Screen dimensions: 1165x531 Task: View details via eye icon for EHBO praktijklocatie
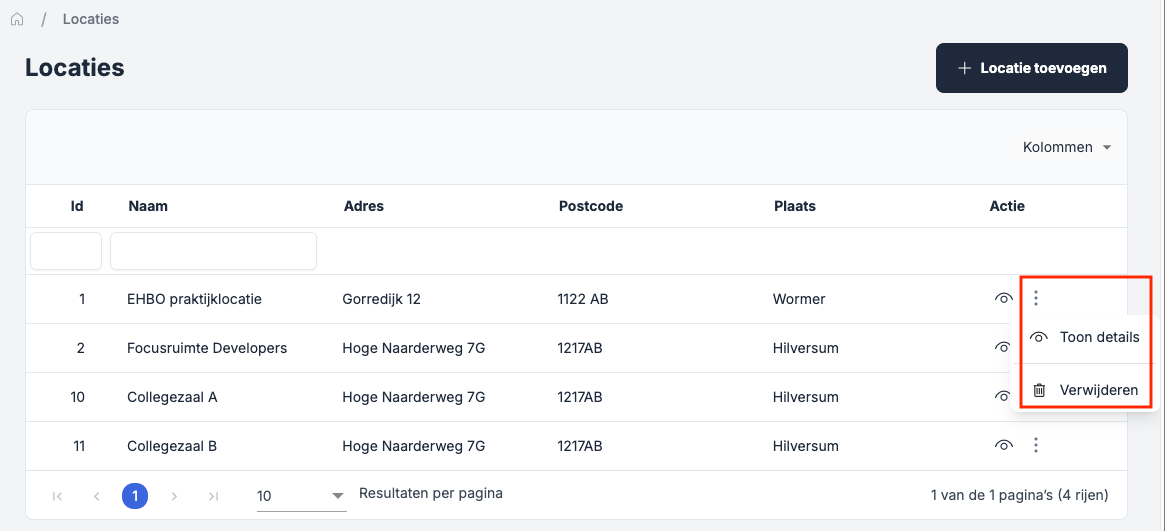coord(1003,298)
